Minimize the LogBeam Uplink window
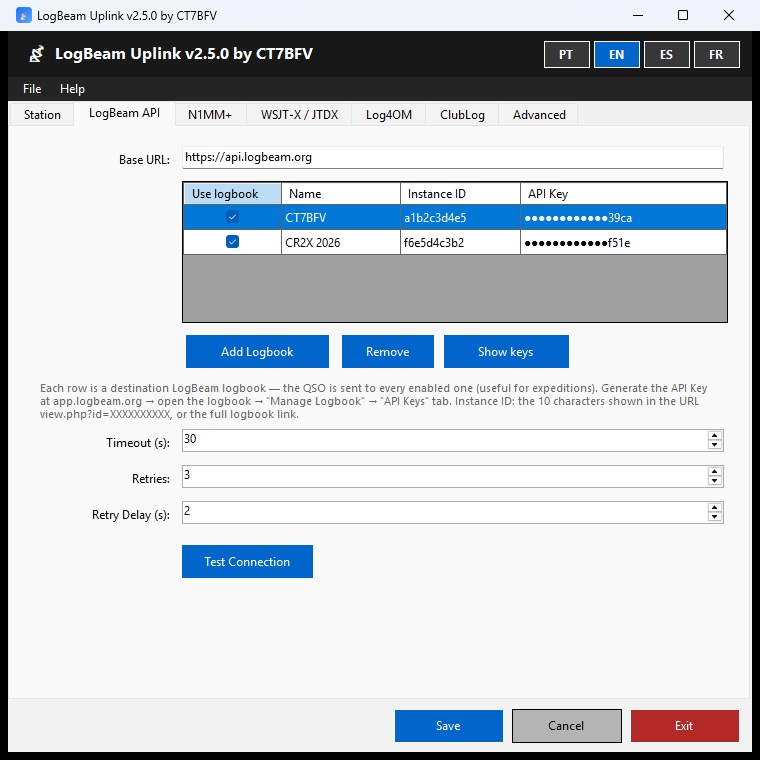Image resolution: width=760 pixels, height=760 pixels. click(638, 16)
